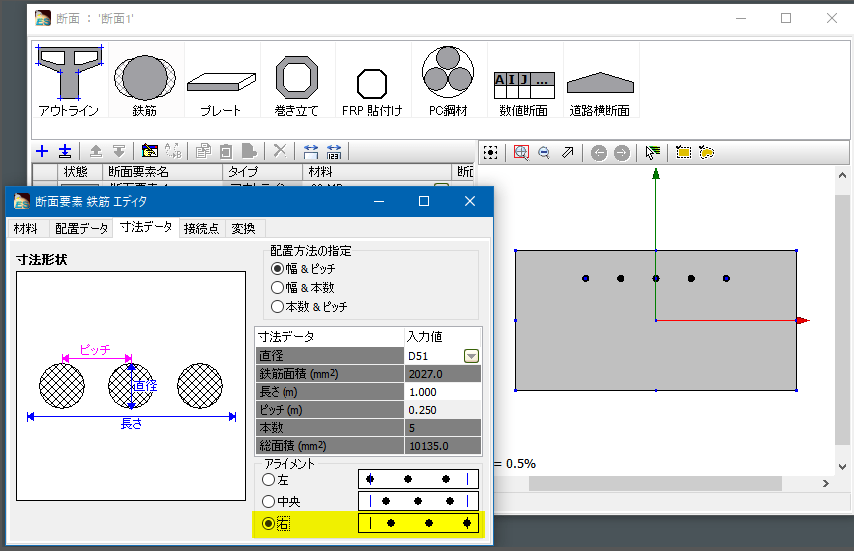Image resolution: width=854 pixels, height=551 pixels.
Task: Click the vertical scrollbar up arrow
Action: click(x=842, y=175)
